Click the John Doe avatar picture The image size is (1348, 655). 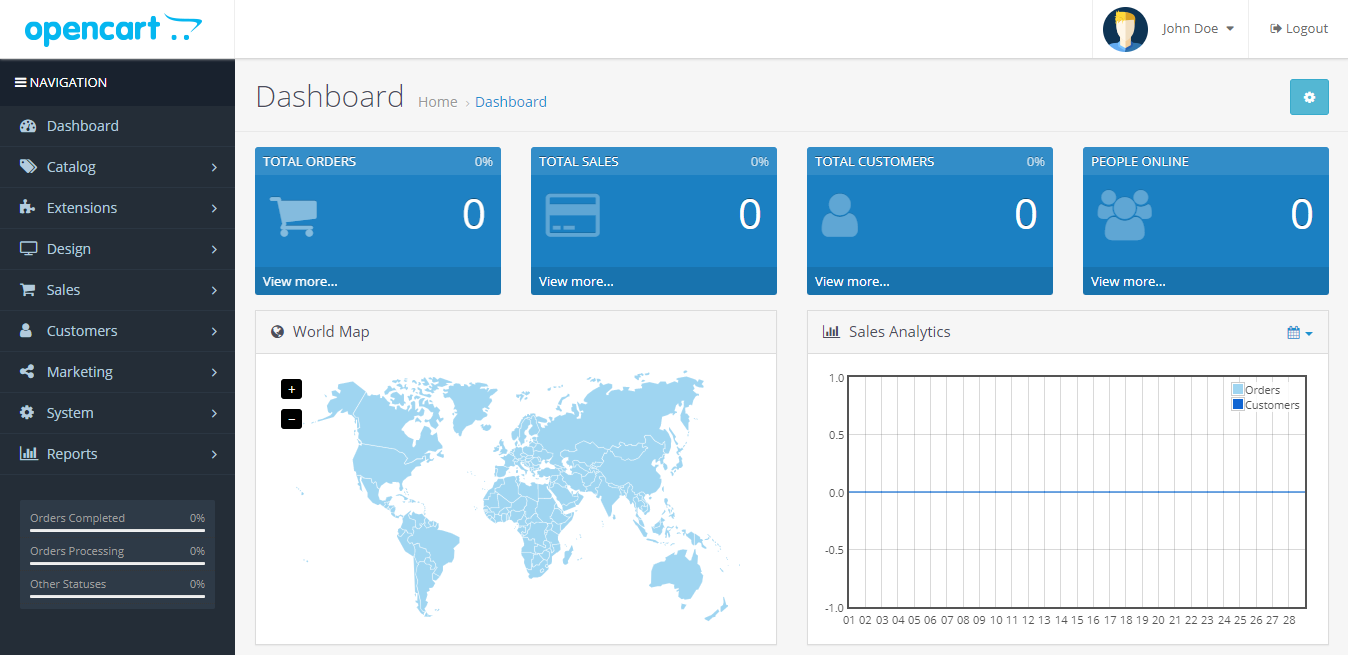(x=1124, y=28)
